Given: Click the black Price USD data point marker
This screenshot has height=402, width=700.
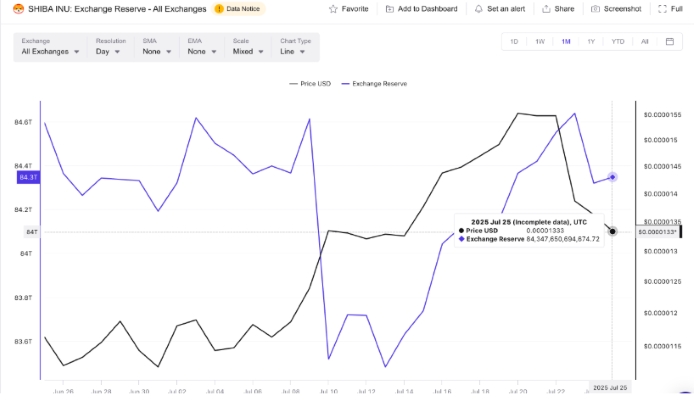Looking at the screenshot, I should (612, 231).
